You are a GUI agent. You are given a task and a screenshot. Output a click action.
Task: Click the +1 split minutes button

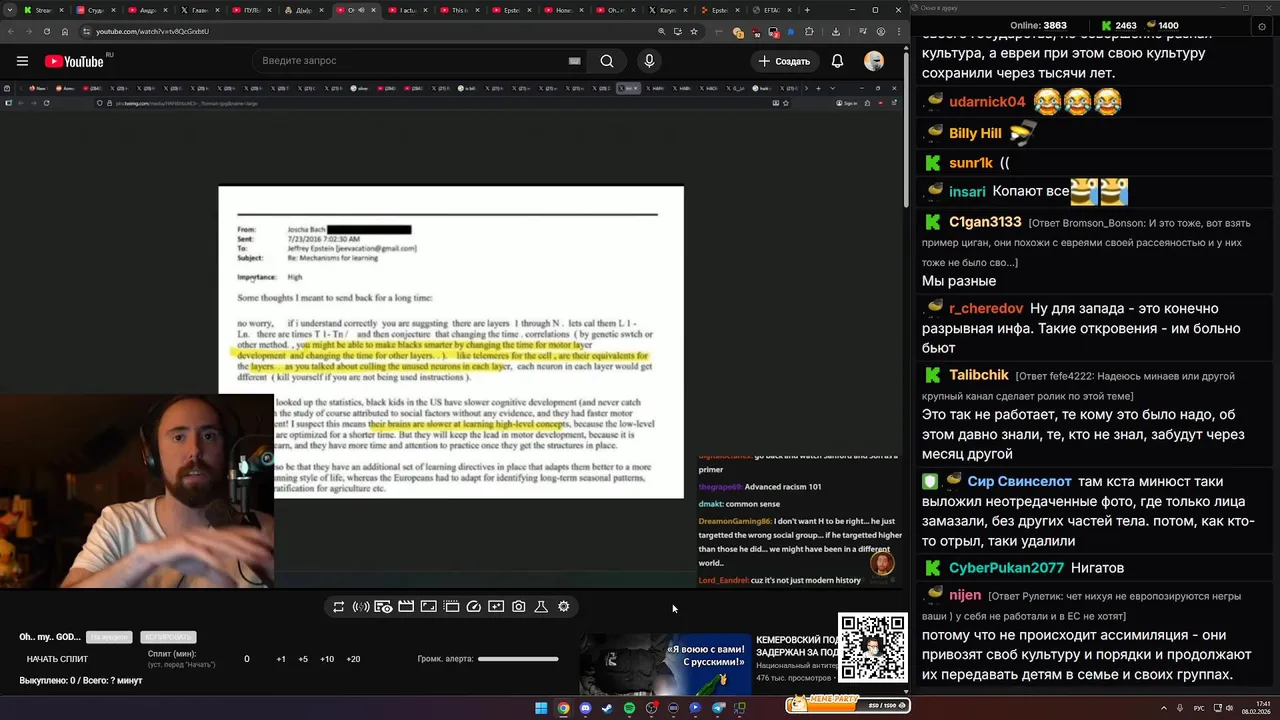click(x=281, y=659)
